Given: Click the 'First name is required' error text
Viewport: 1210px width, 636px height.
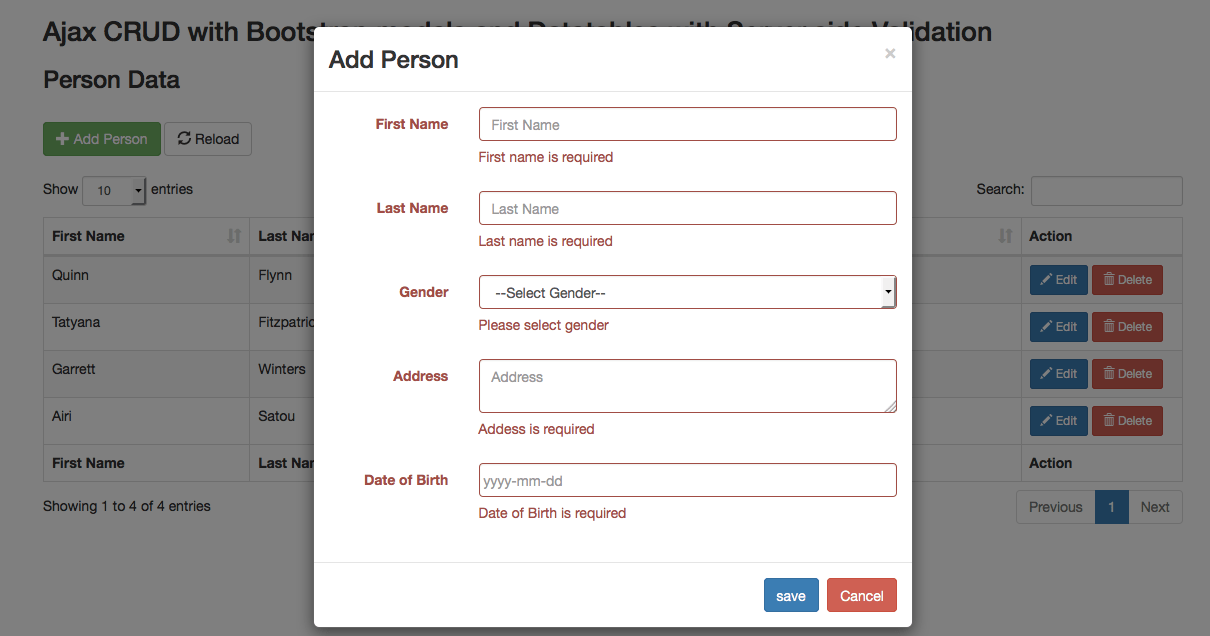Looking at the screenshot, I should click(546, 157).
